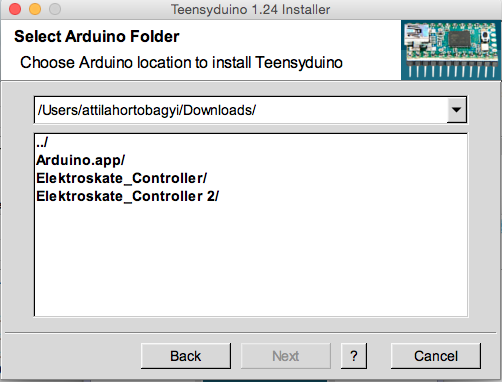Click empty space in the folder list
502x382 pixels.
pos(251,260)
